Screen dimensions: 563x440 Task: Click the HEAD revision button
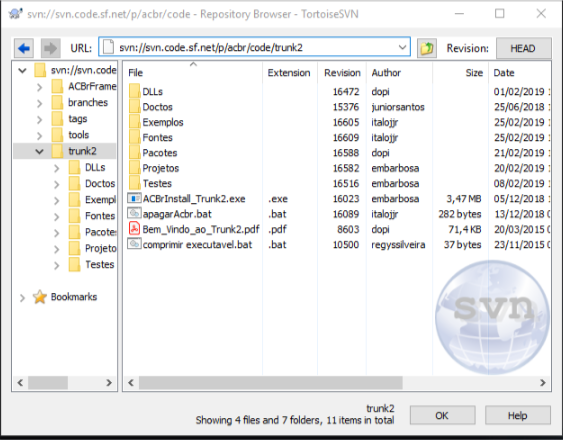tap(524, 48)
